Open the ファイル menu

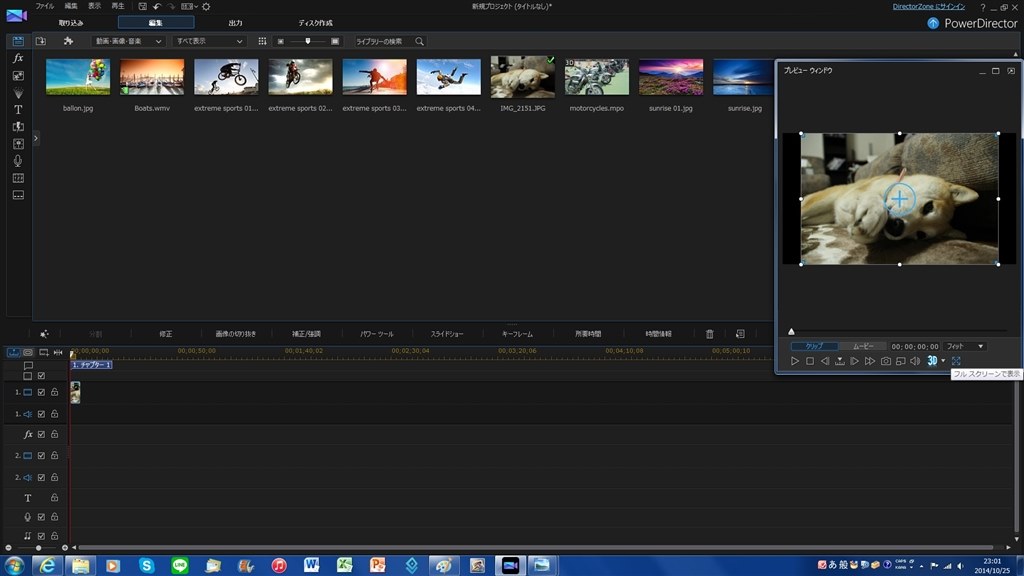(44, 6)
